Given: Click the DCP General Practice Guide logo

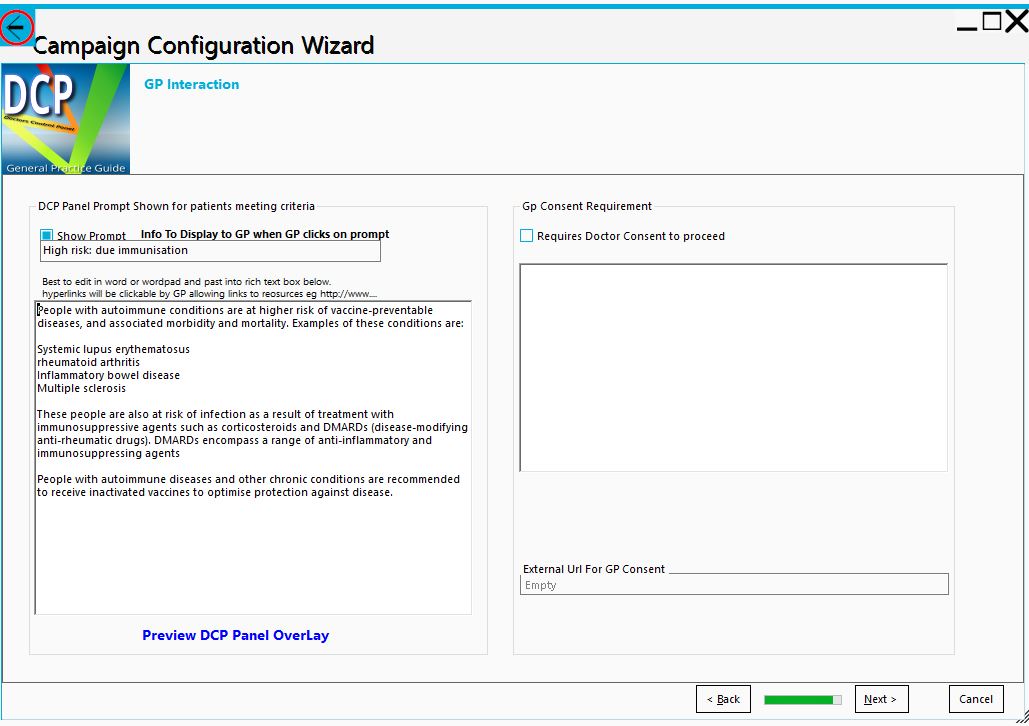Looking at the screenshot, I should point(65,120).
